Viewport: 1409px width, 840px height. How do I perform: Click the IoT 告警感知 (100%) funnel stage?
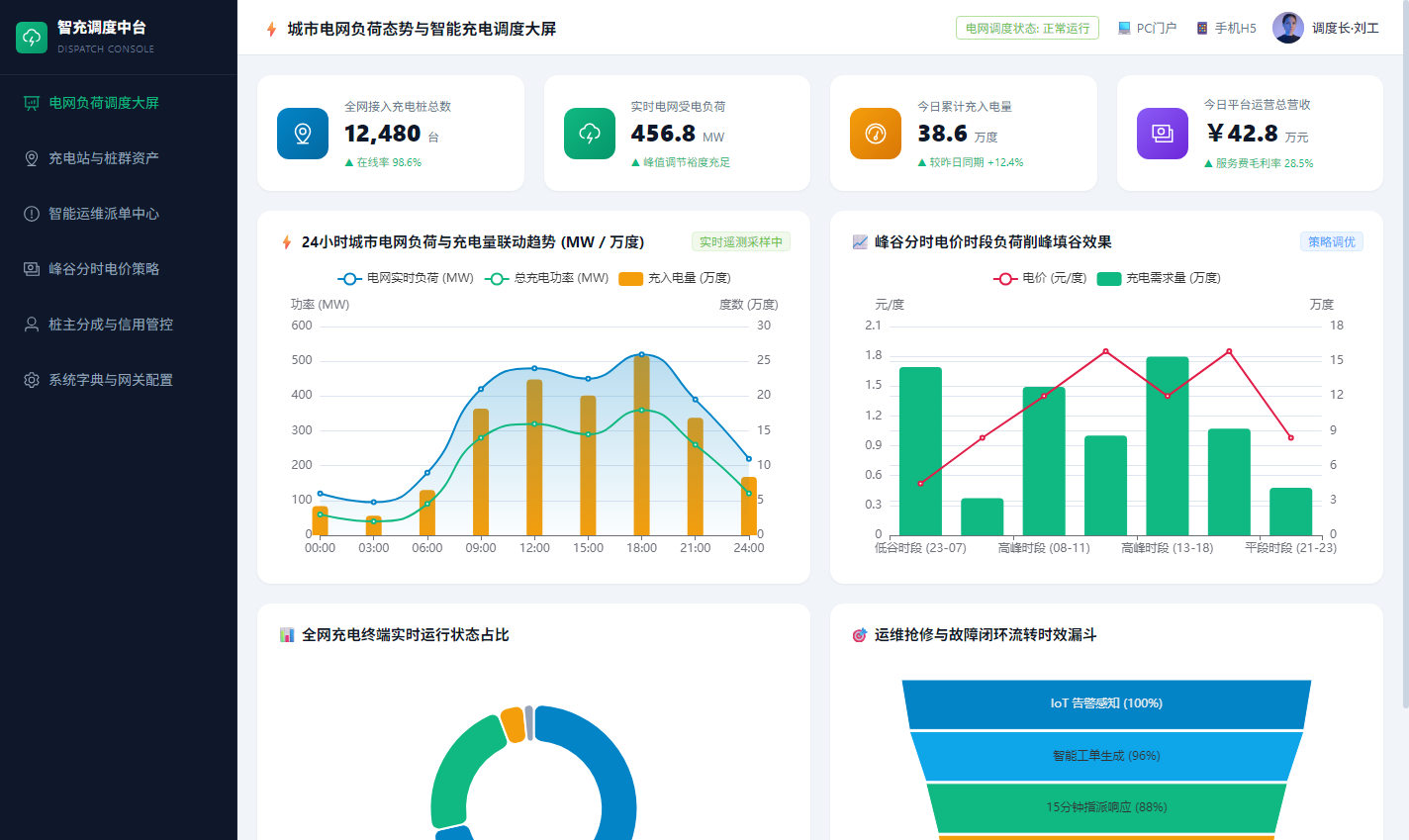click(x=1106, y=703)
